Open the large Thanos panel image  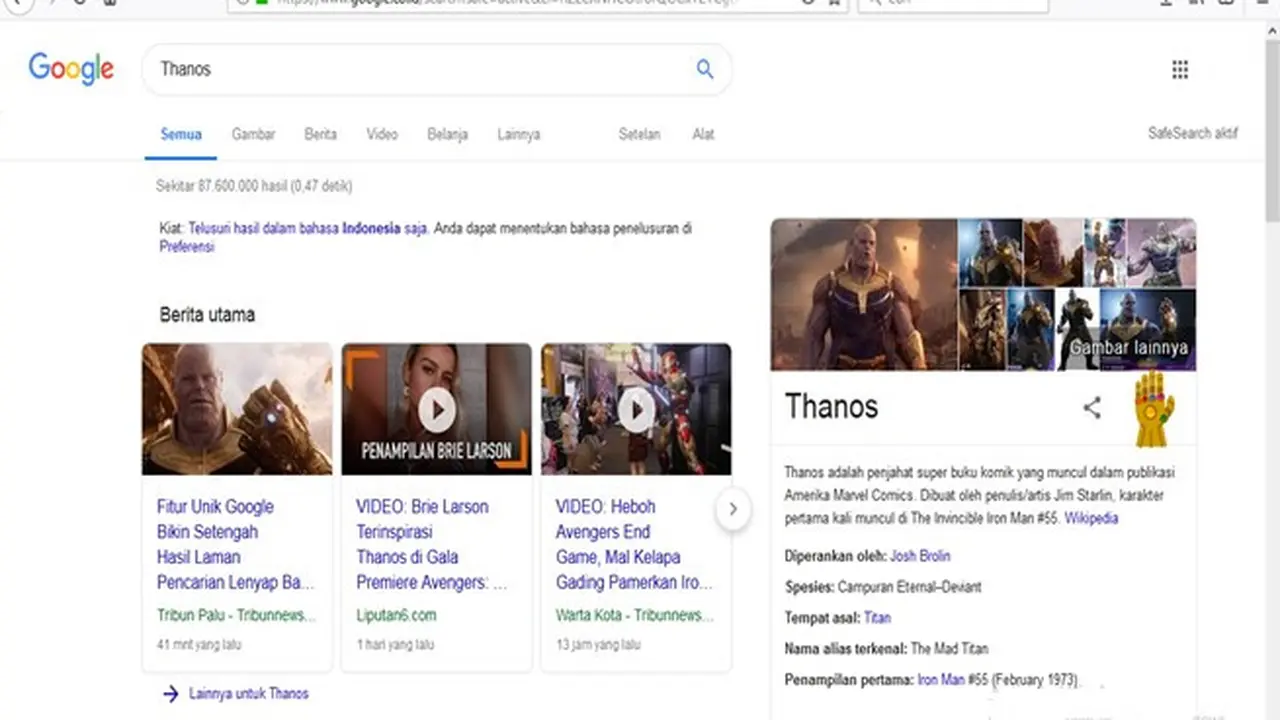864,295
